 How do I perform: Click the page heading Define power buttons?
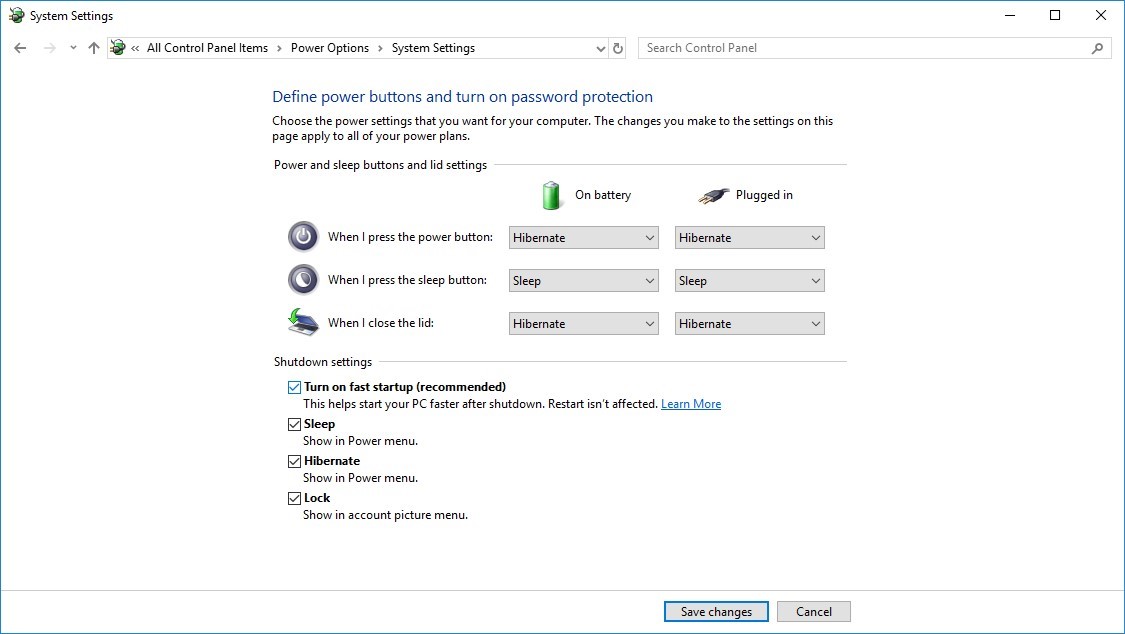point(463,97)
